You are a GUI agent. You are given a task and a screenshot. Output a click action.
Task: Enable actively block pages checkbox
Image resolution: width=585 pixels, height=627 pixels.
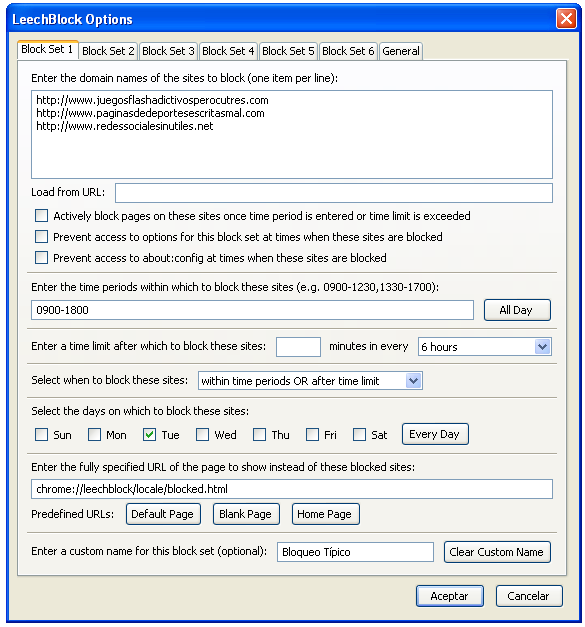pos(41,216)
